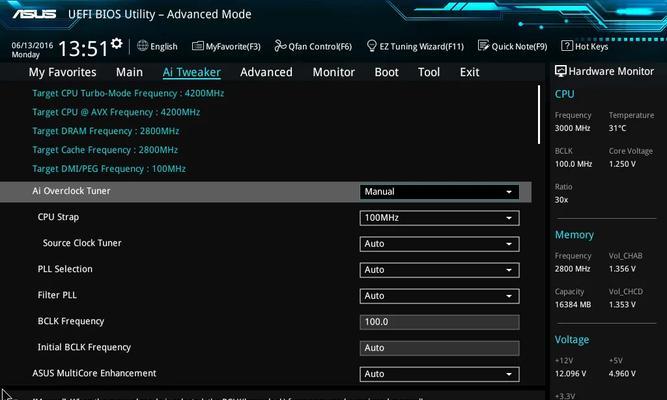Click the ASUS logo

pos(34,14)
